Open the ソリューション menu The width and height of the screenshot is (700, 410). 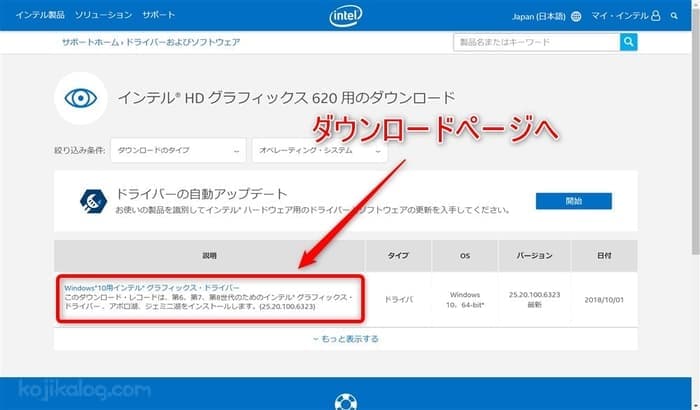tap(103, 15)
